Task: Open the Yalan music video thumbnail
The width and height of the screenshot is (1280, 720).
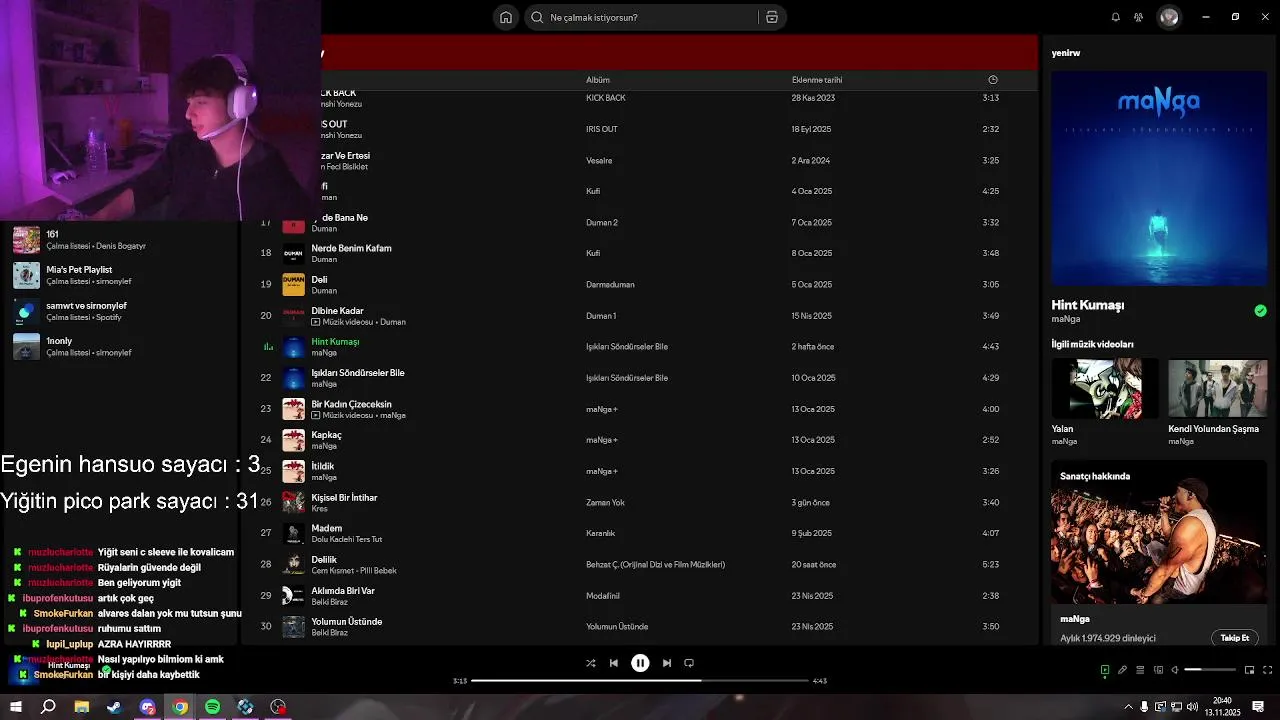Action: [x=1105, y=388]
